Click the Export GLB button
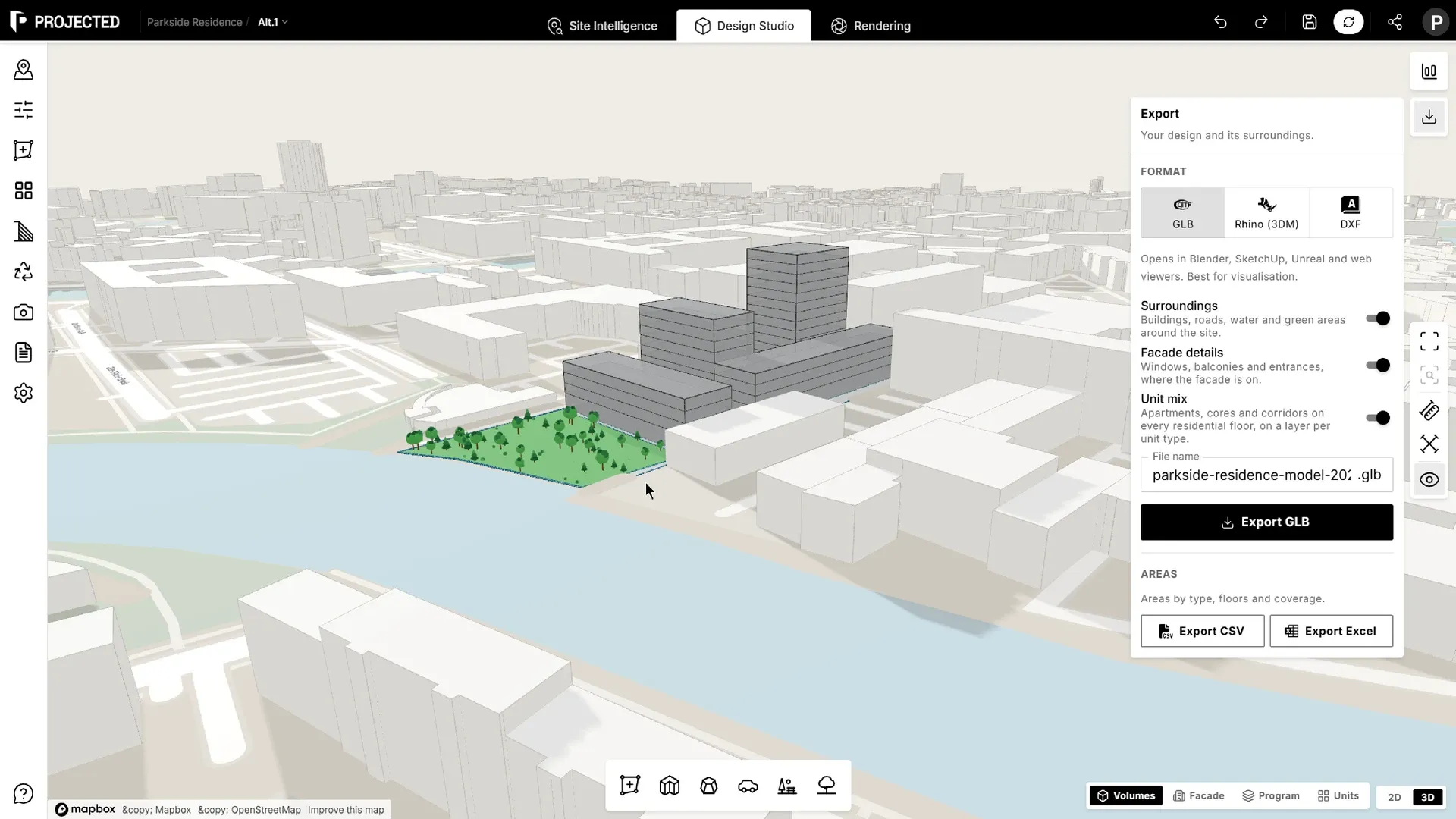This screenshot has width=1456, height=819. 1266,522
